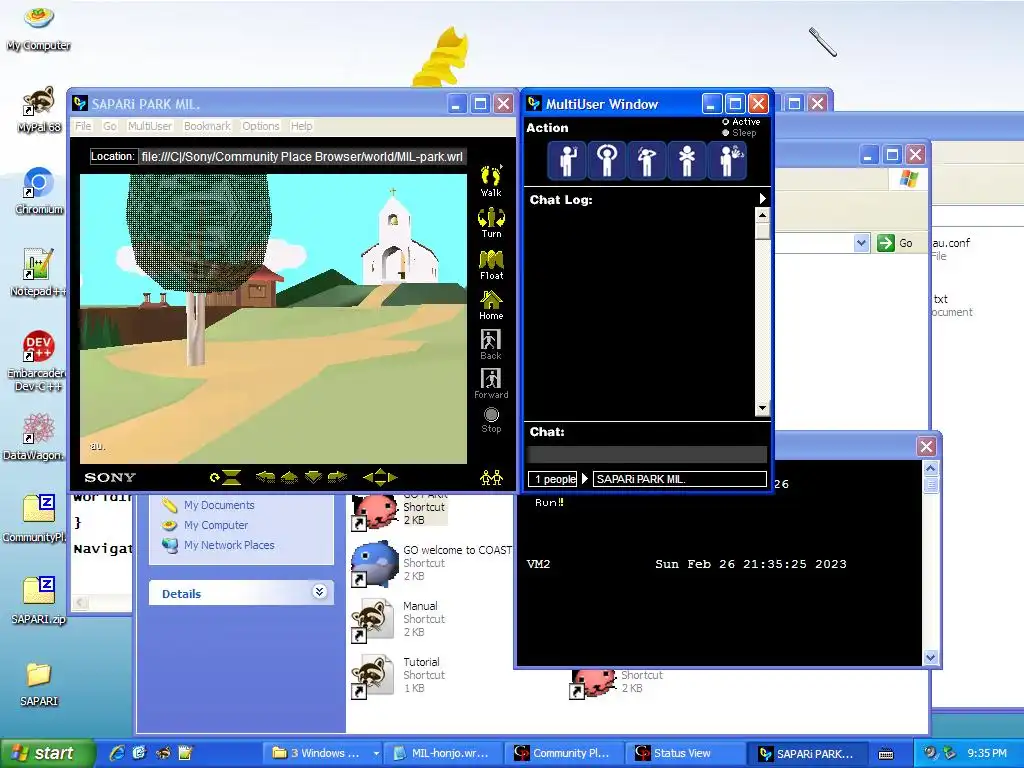Click the move-forward up arrow icon
The image size is (1024, 768).
click(289, 477)
